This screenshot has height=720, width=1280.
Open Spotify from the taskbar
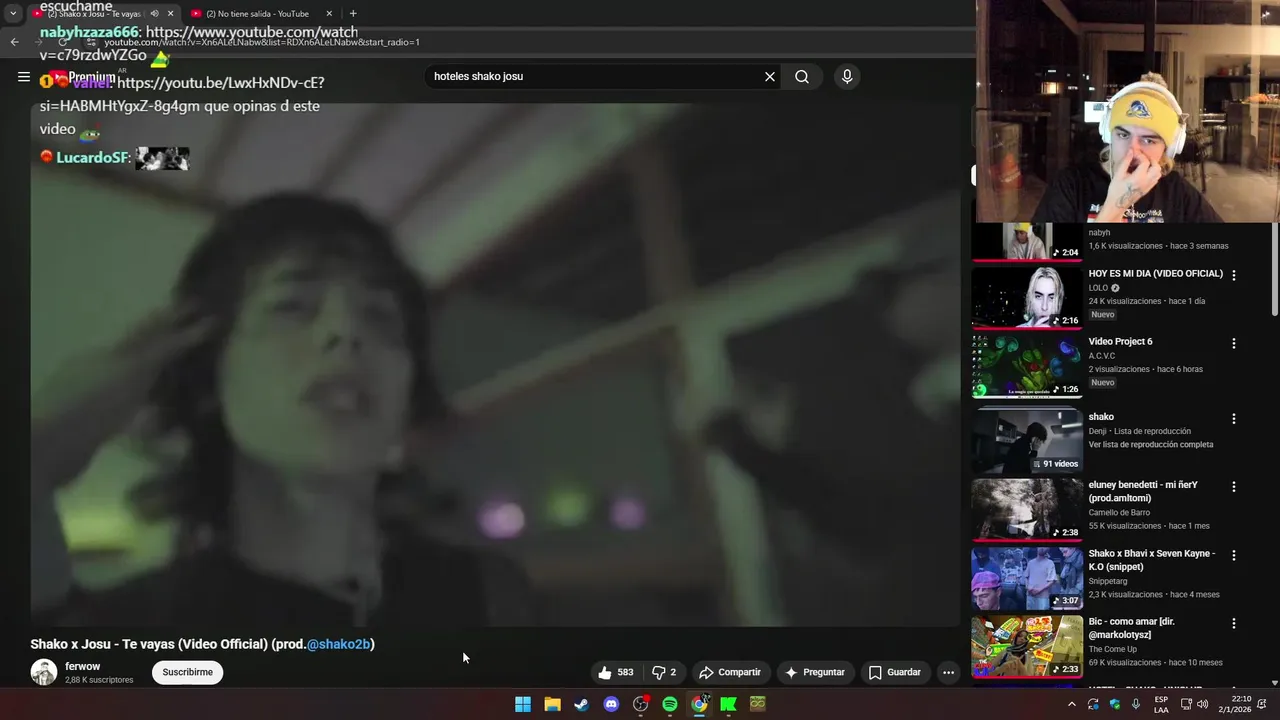(x=670, y=704)
